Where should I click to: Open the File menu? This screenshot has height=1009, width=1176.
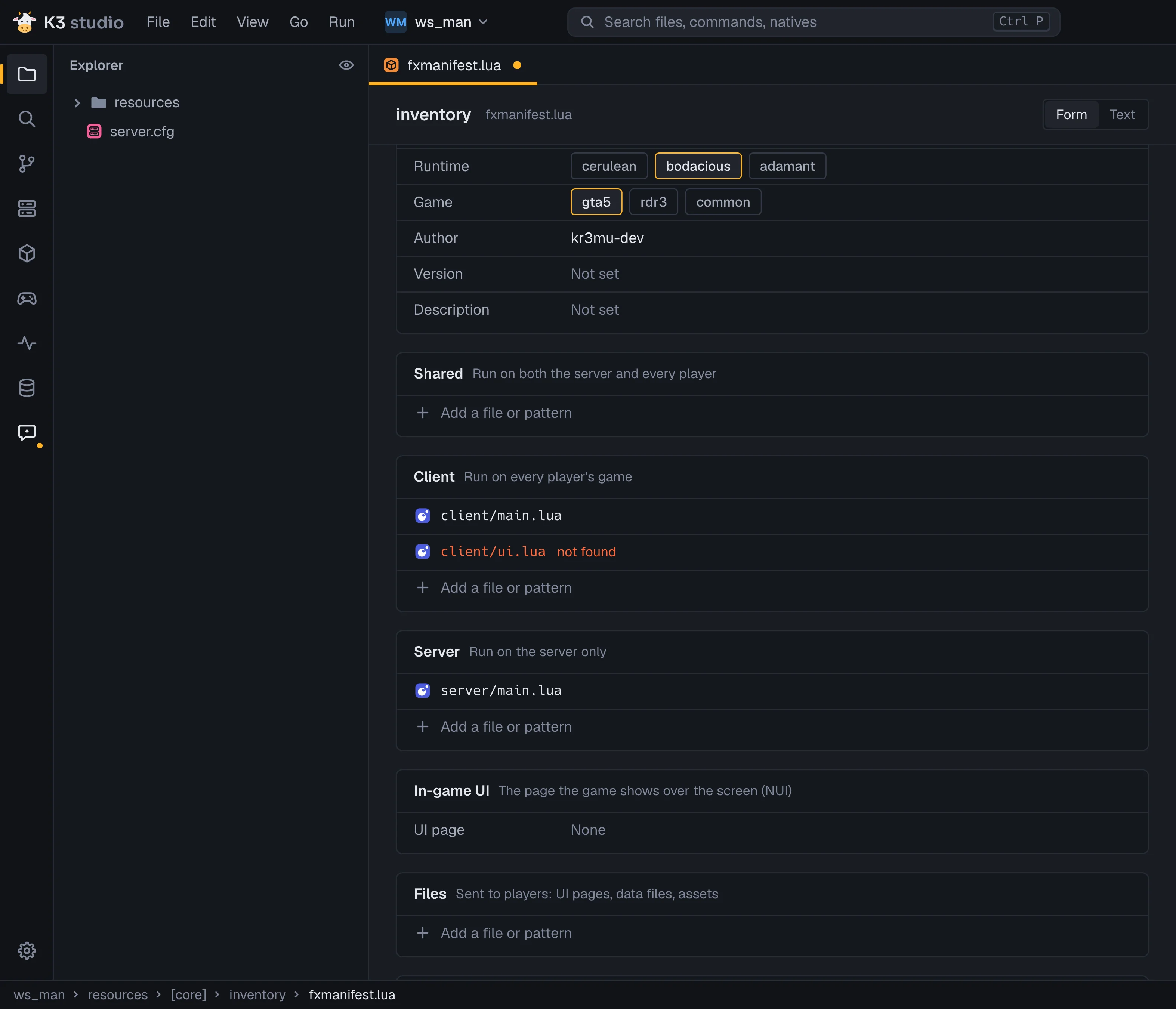(x=158, y=22)
